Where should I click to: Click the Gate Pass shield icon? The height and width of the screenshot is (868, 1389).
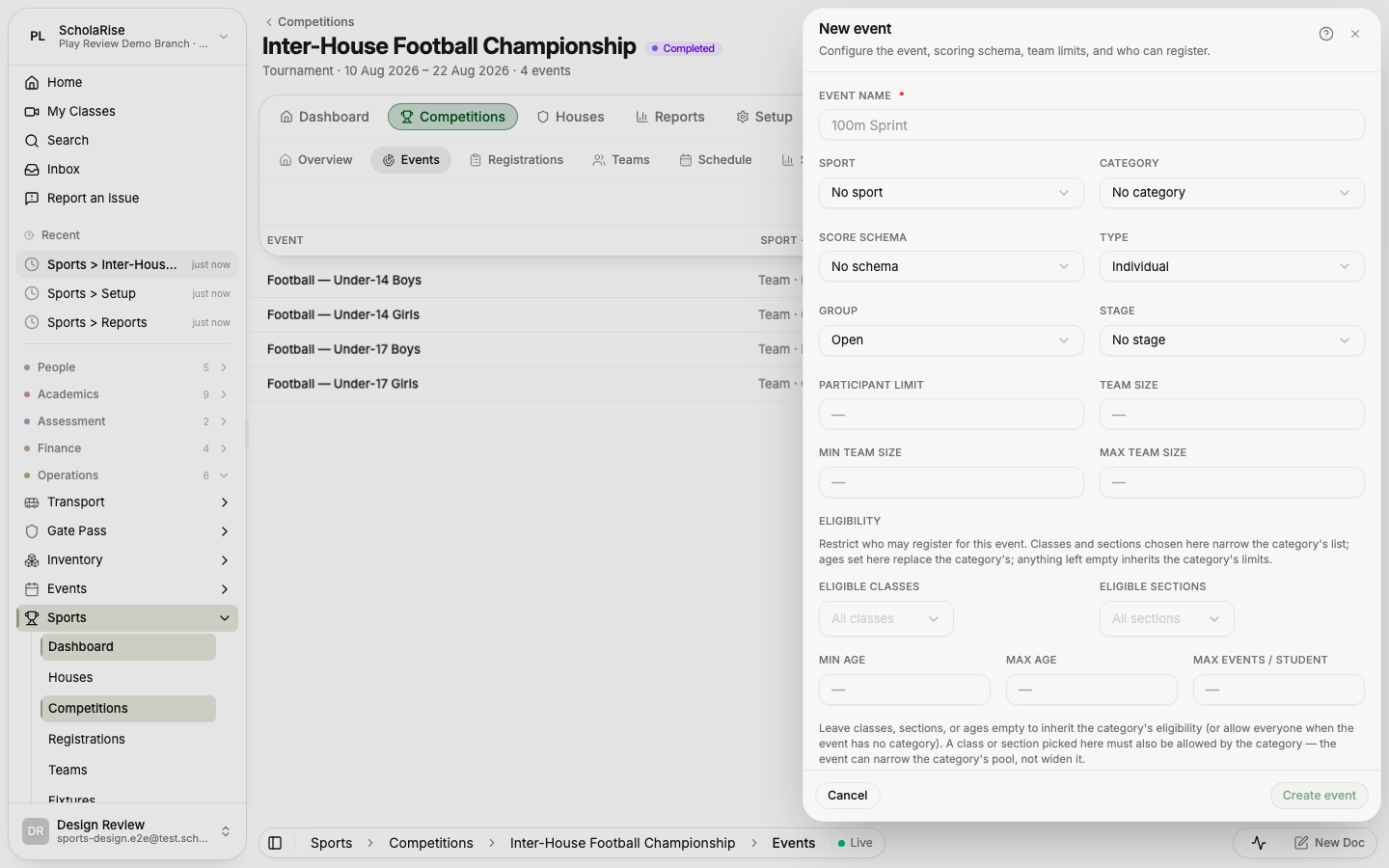[32, 531]
